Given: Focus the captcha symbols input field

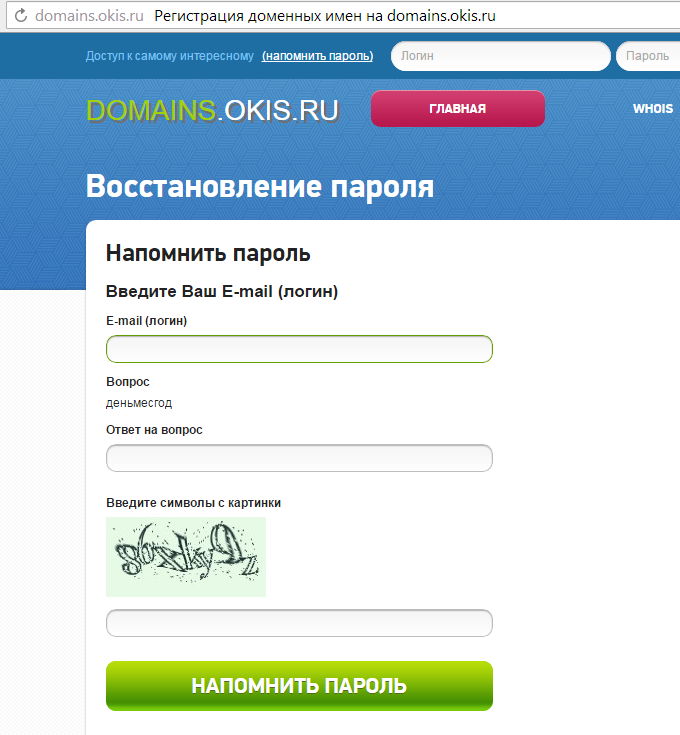Looking at the screenshot, I should coord(299,623).
